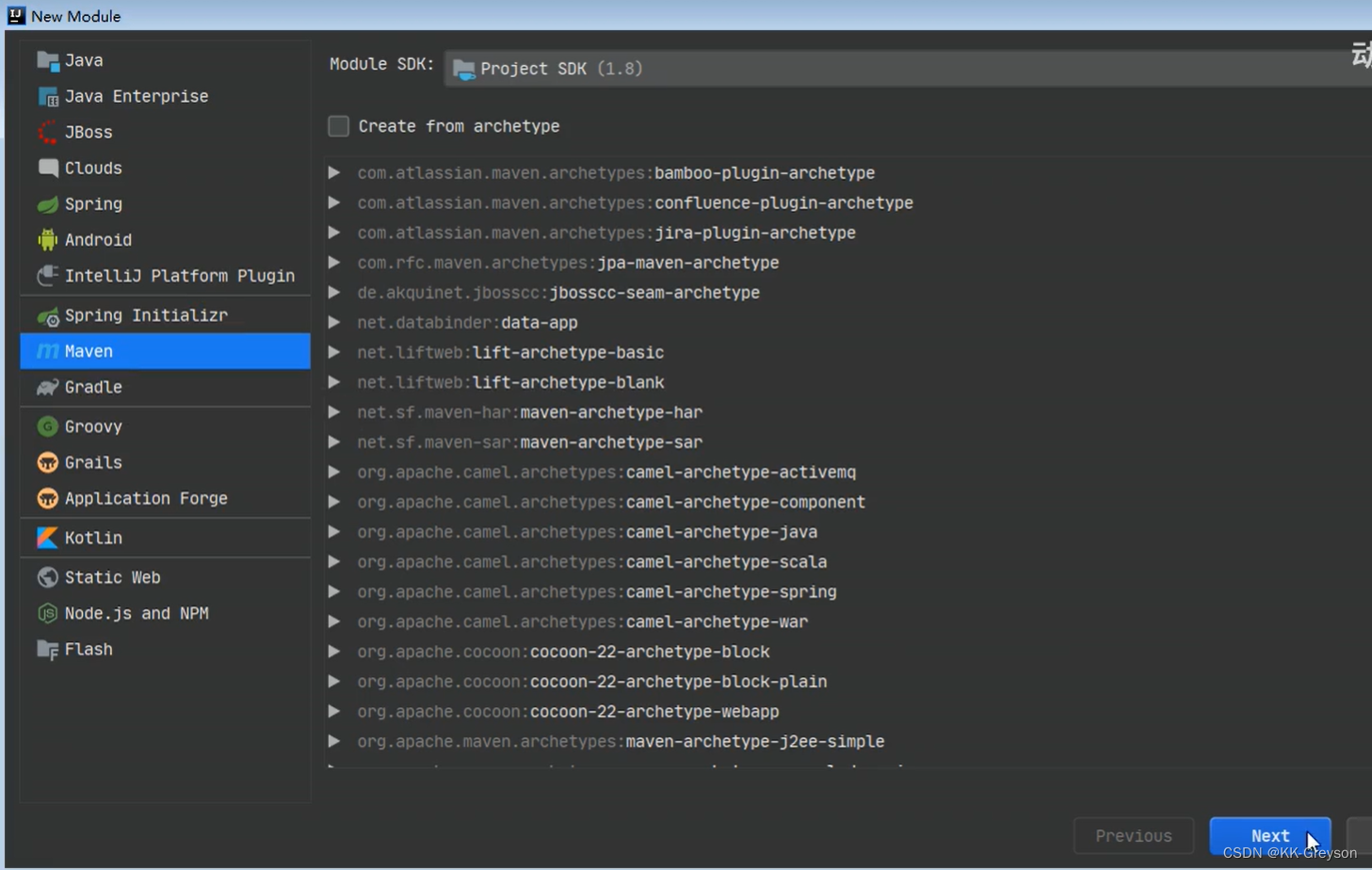Enable the Create from archetype checkbox
Viewport: 1372px width, 870px height.
click(338, 126)
